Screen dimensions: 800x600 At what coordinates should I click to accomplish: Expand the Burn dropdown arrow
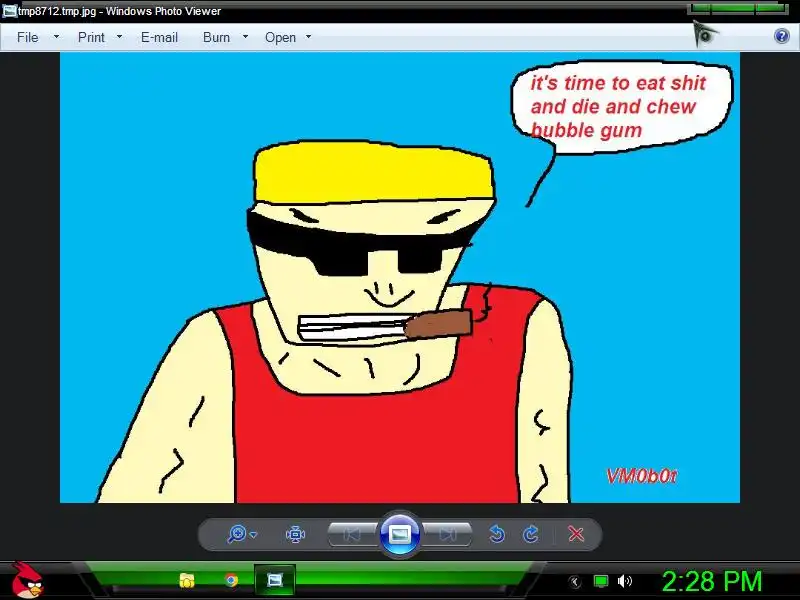pos(245,37)
